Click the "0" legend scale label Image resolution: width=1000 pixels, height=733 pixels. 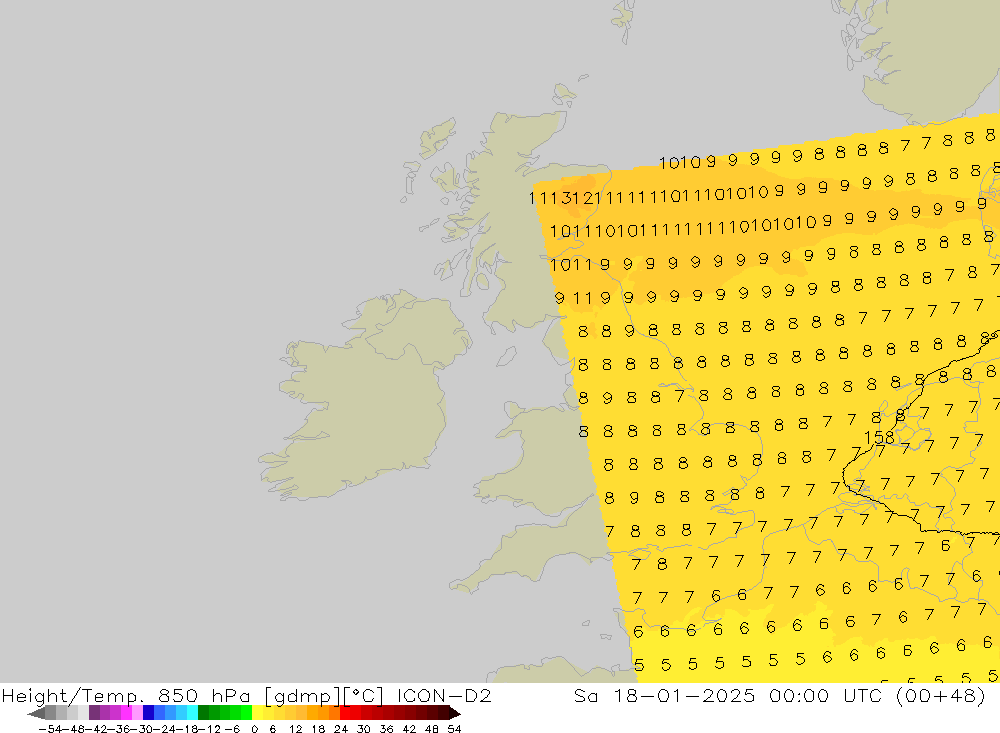[254, 729]
